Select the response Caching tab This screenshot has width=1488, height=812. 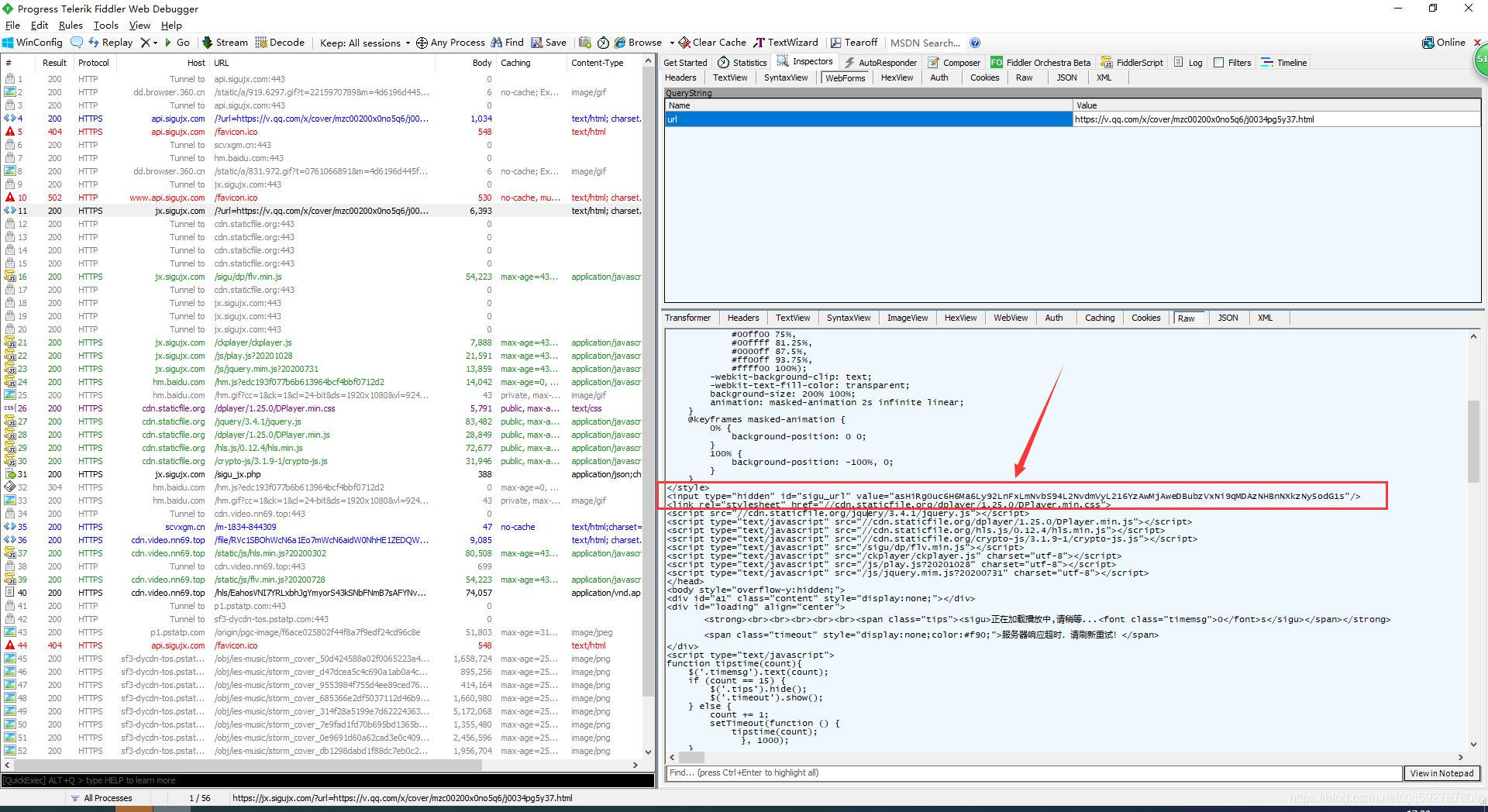pyautogui.click(x=1100, y=318)
